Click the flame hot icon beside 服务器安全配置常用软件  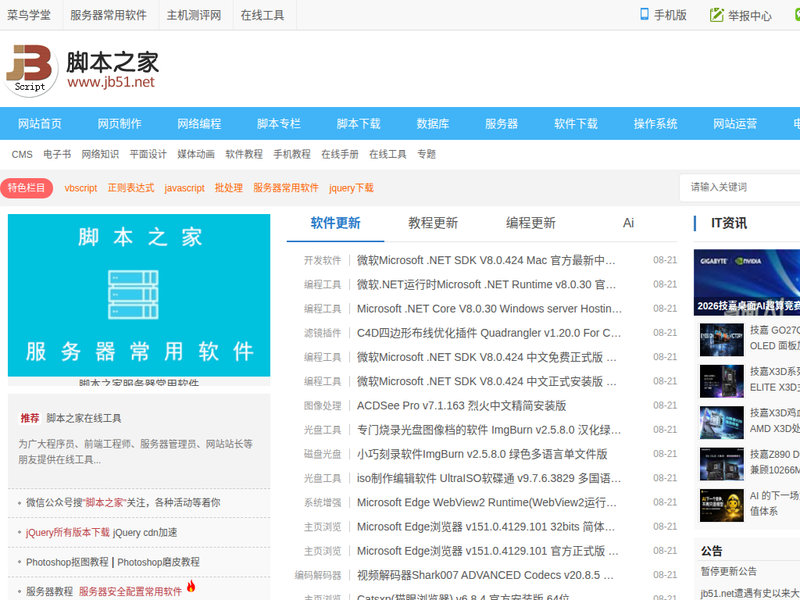[191, 586]
